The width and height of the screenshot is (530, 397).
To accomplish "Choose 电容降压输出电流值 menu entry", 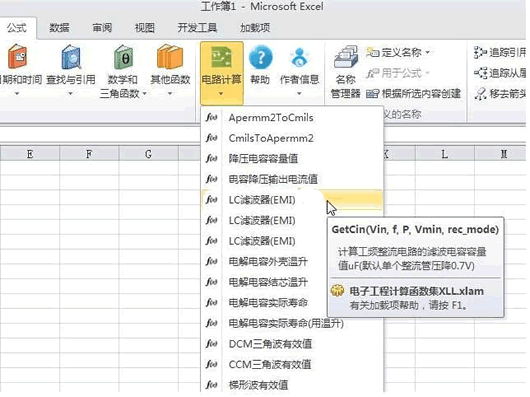I will pos(292,179).
